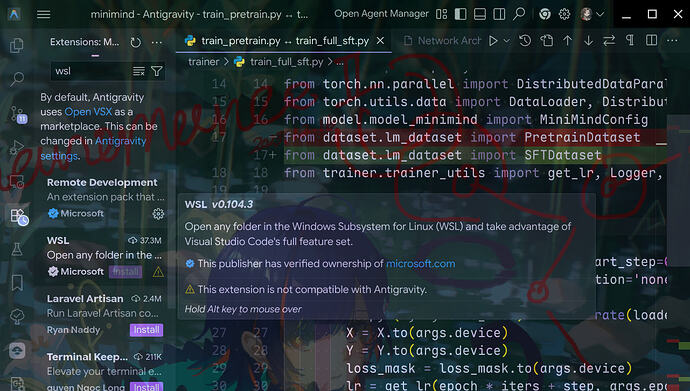Clear extensions search results
The width and height of the screenshot is (690, 391).
(x=139, y=71)
